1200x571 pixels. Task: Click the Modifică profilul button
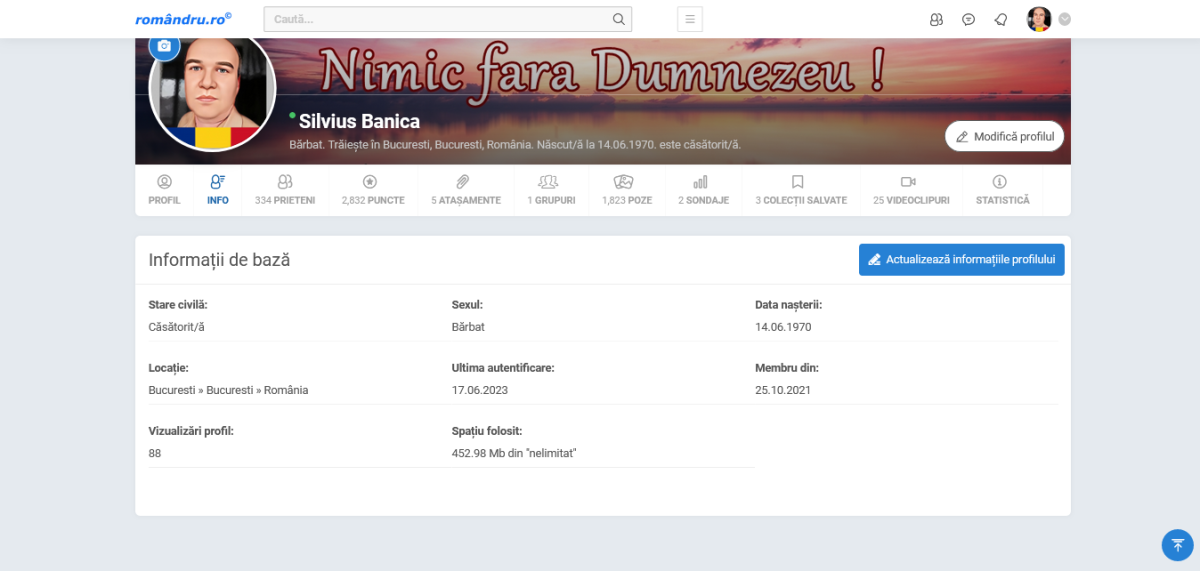click(x=1004, y=136)
